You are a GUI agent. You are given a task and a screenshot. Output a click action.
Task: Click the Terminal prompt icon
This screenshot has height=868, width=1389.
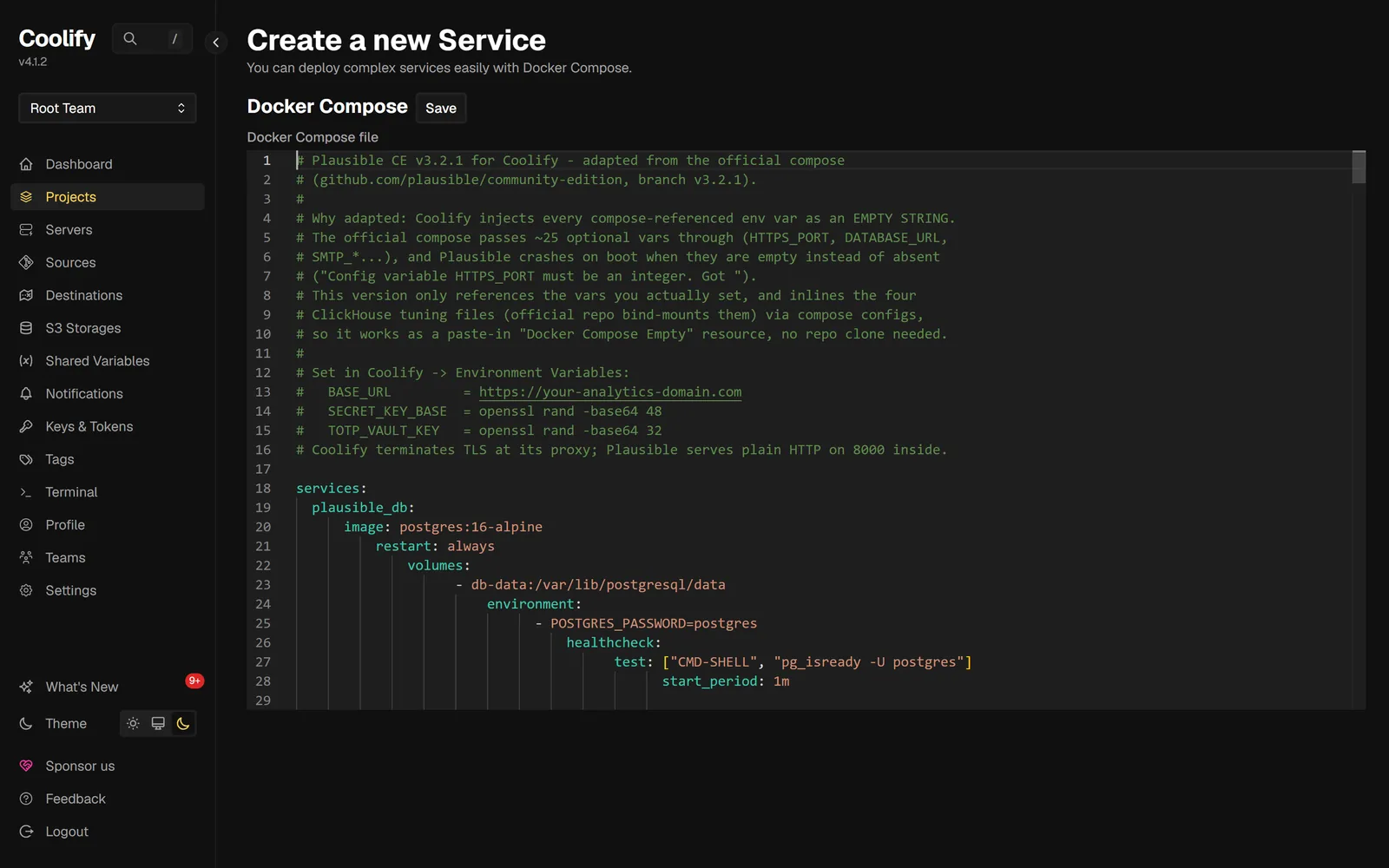click(x=26, y=492)
